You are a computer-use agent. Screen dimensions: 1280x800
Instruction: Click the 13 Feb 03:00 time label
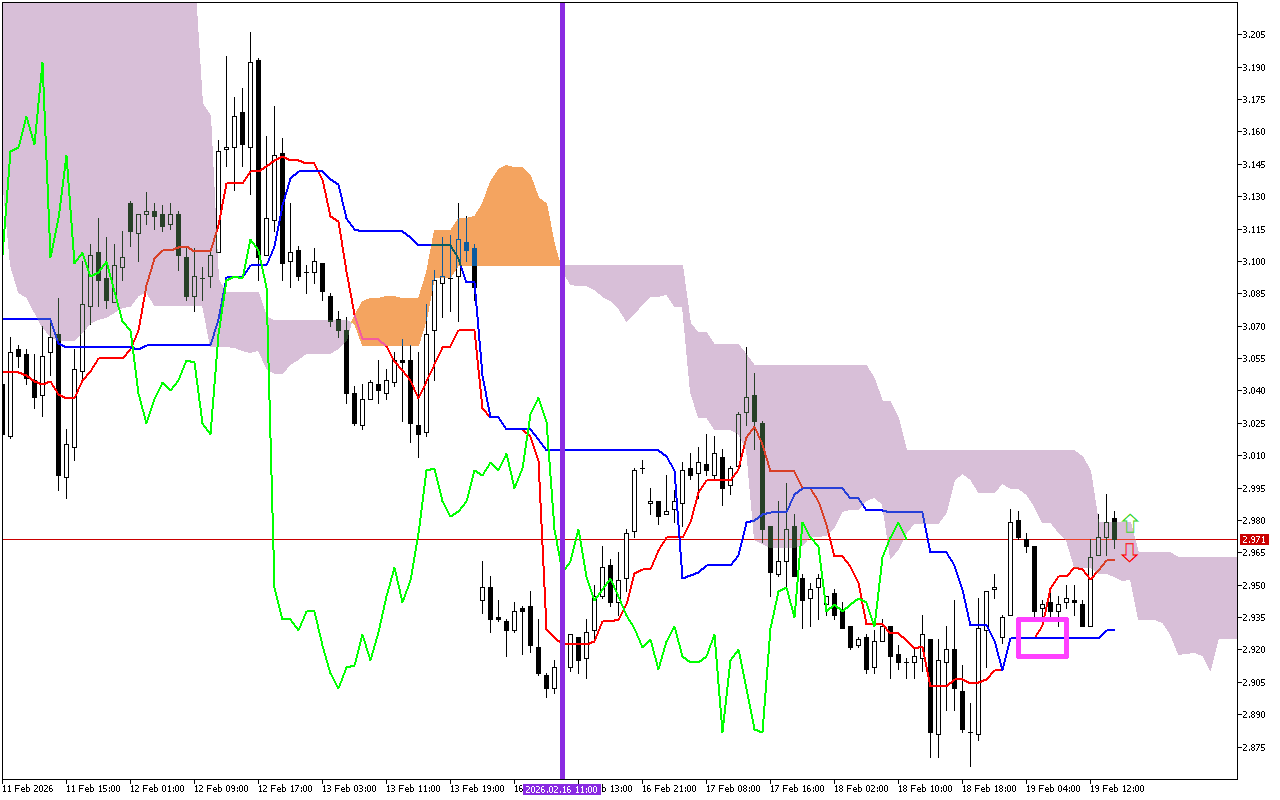click(347, 789)
